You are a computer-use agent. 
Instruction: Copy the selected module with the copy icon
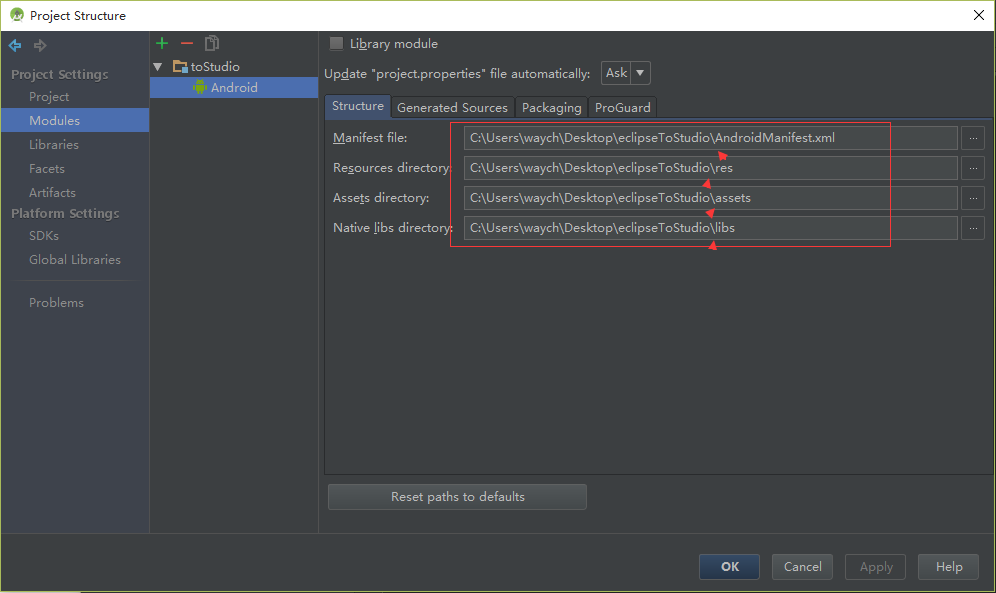click(x=212, y=43)
